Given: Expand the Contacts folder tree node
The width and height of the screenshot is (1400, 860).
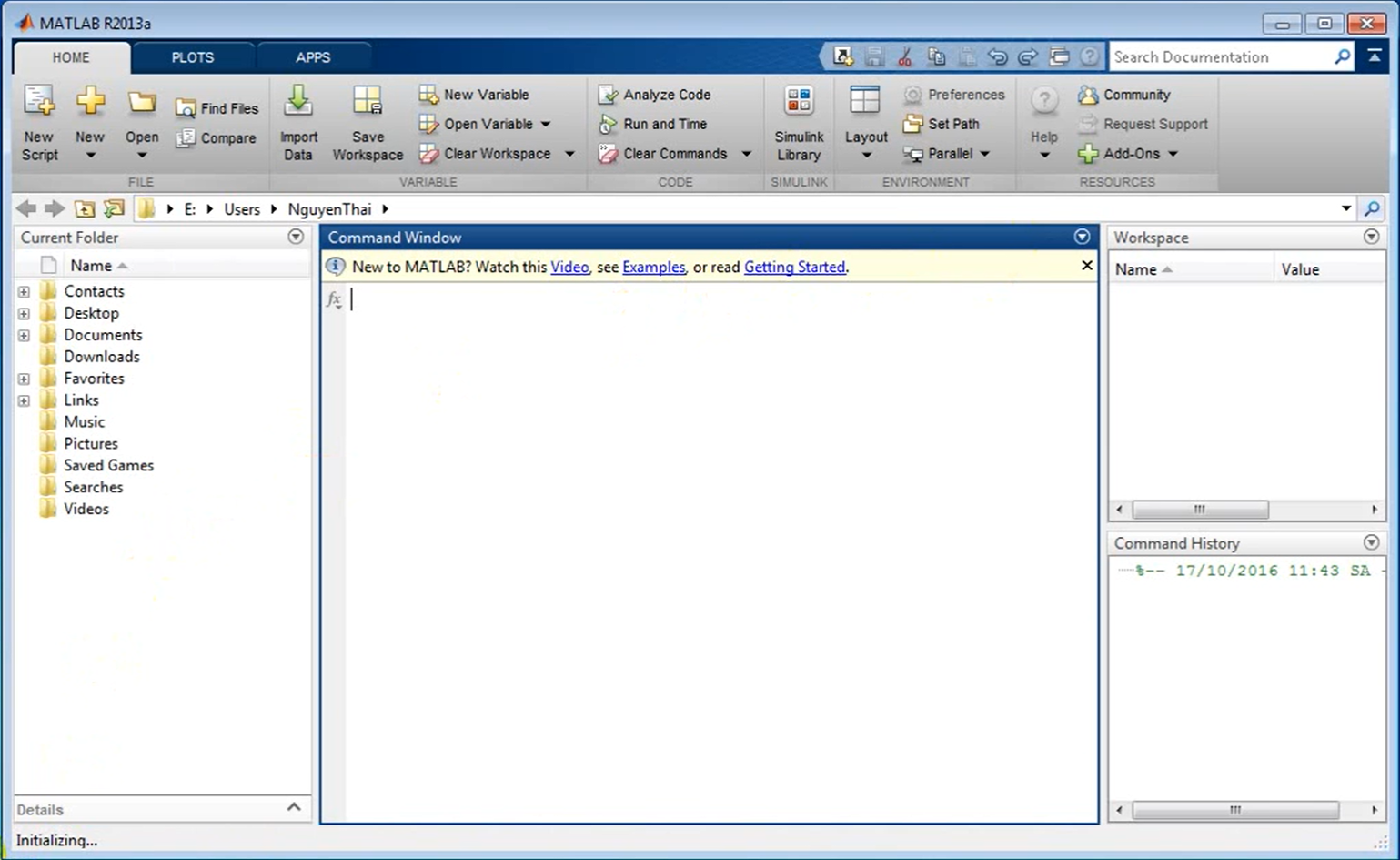Looking at the screenshot, I should coord(24,291).
